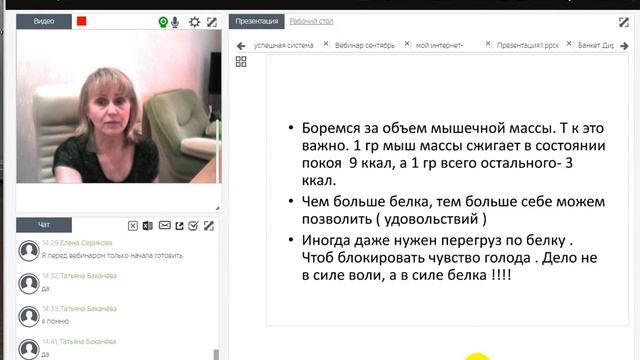Toggle the green webcam icon

click(163, 22)
